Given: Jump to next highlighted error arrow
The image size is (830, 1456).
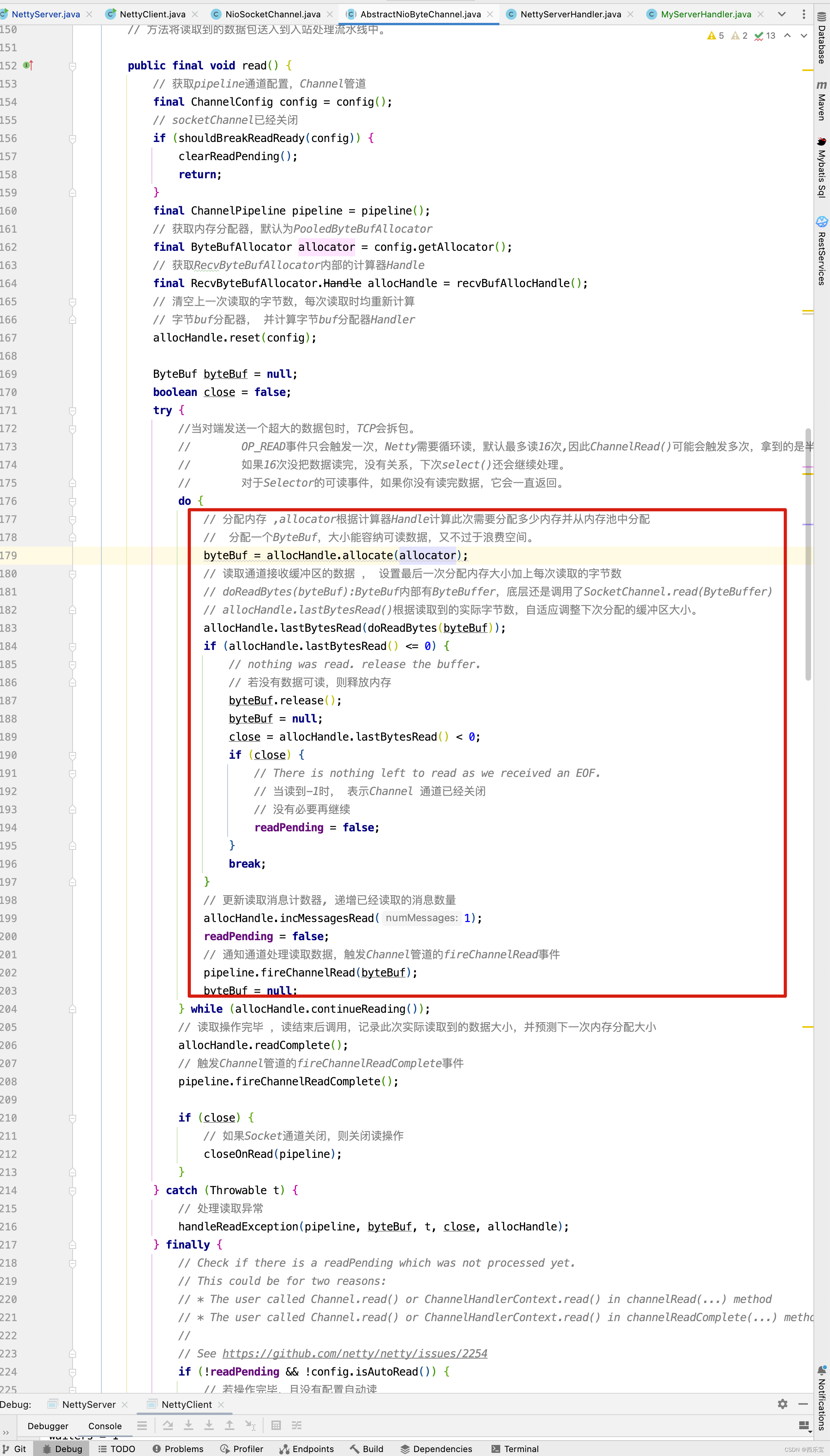Looking at the screenshot, I should [x=803, y=35].
